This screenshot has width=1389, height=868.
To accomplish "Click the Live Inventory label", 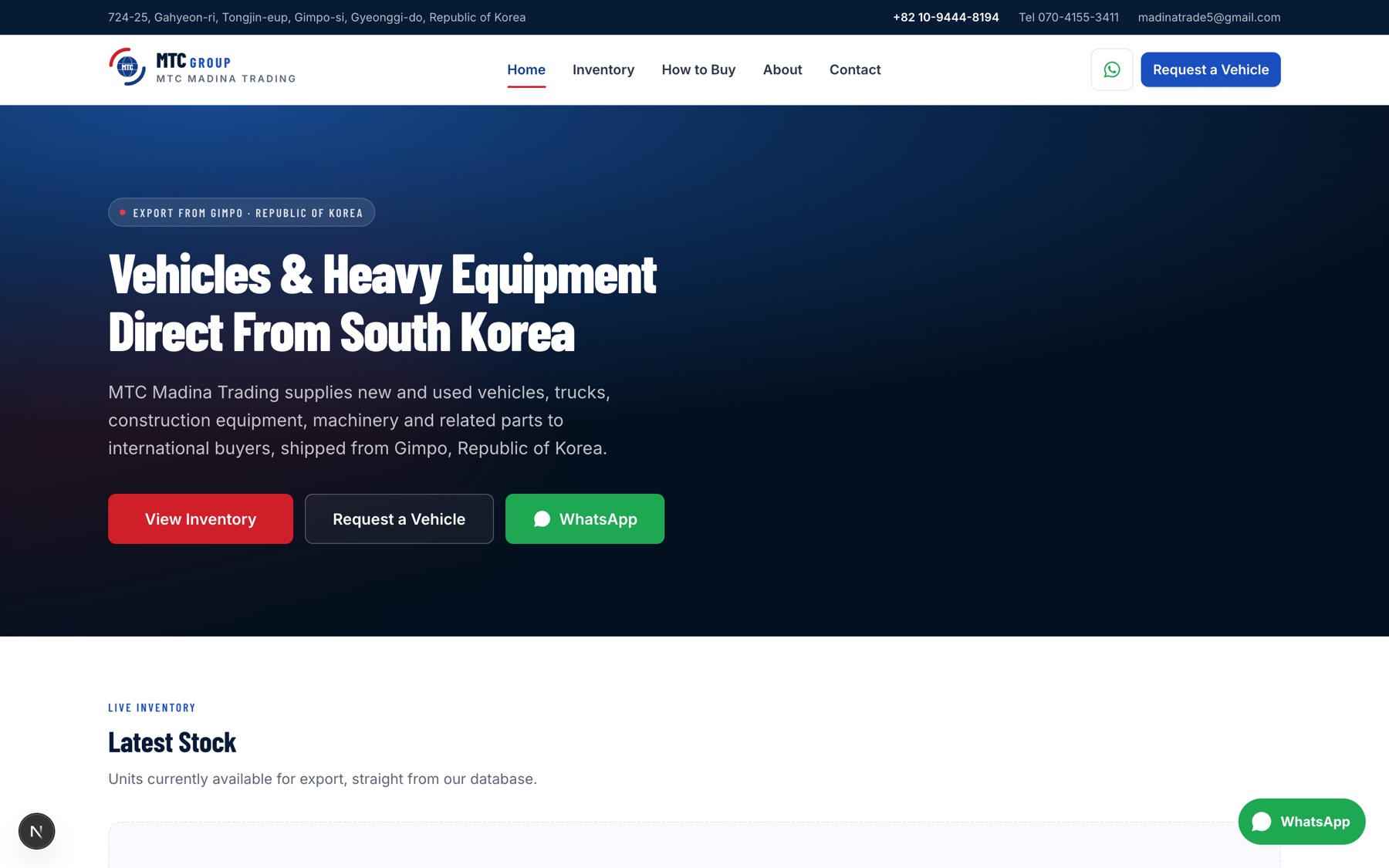I will (x=152, y=708).
